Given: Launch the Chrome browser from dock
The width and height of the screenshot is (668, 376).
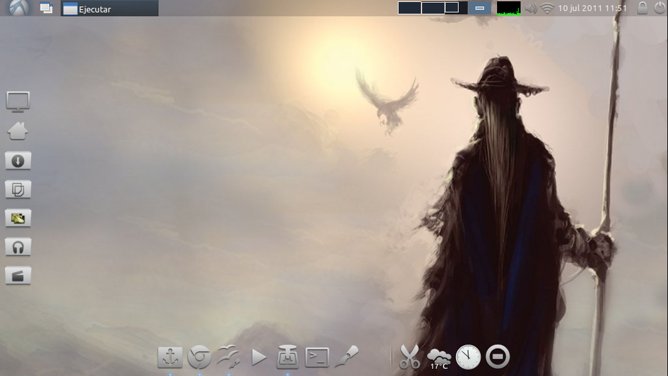Looking at the screenshot, I should pos(199,357).
